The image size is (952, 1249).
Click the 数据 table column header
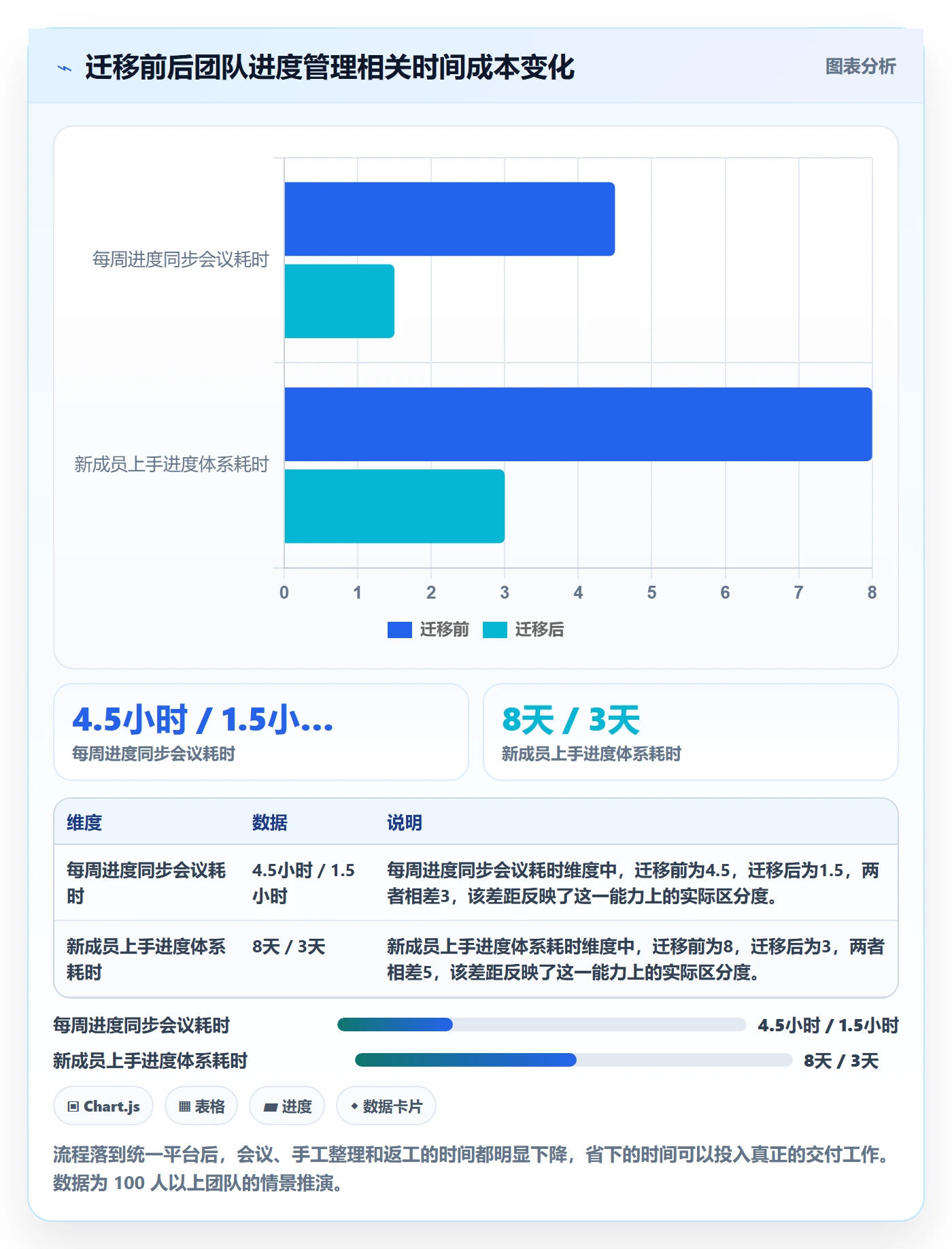pyautogui.click(x=270, y=822)
